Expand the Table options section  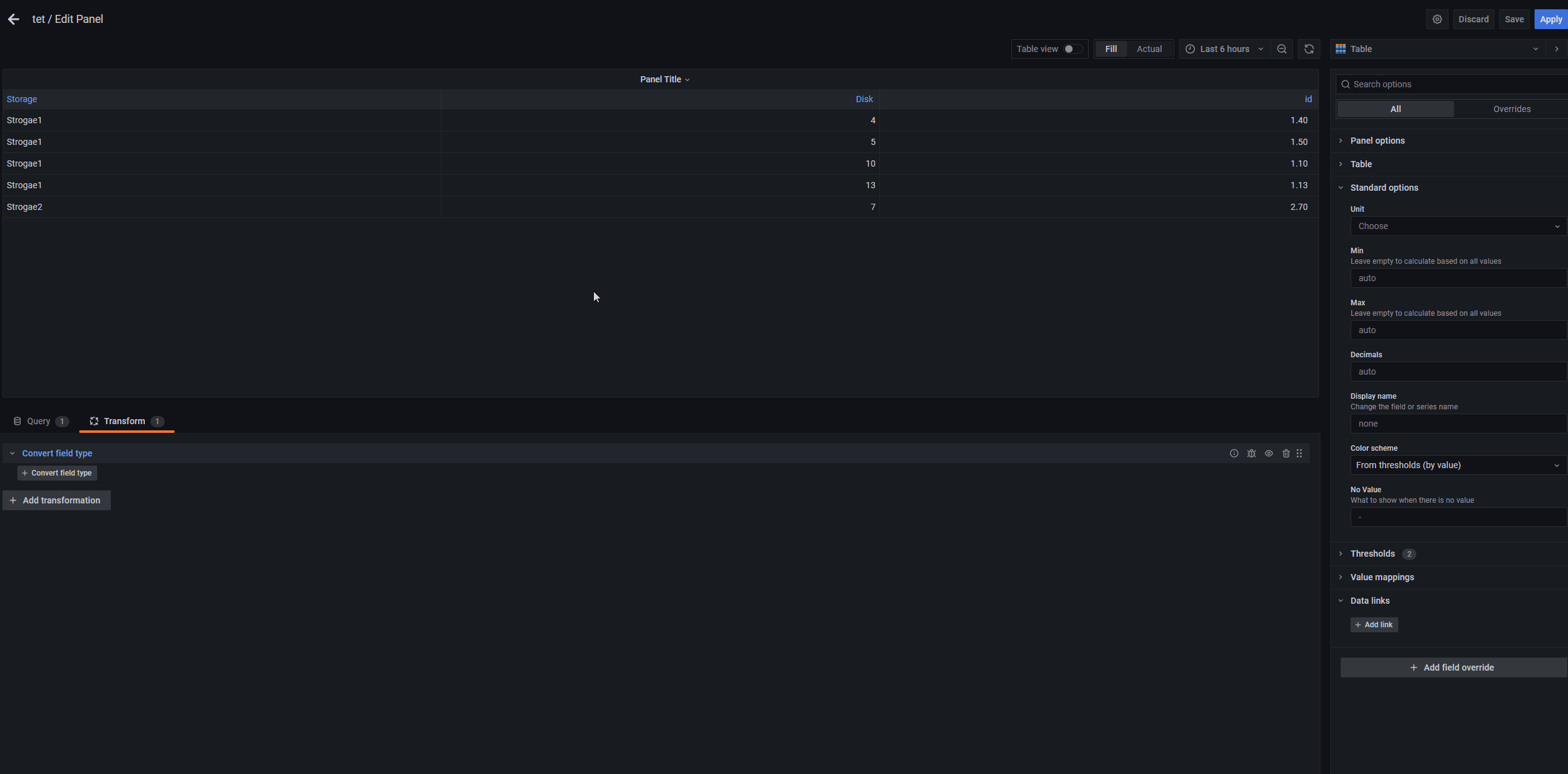[x=1361, y=164]
